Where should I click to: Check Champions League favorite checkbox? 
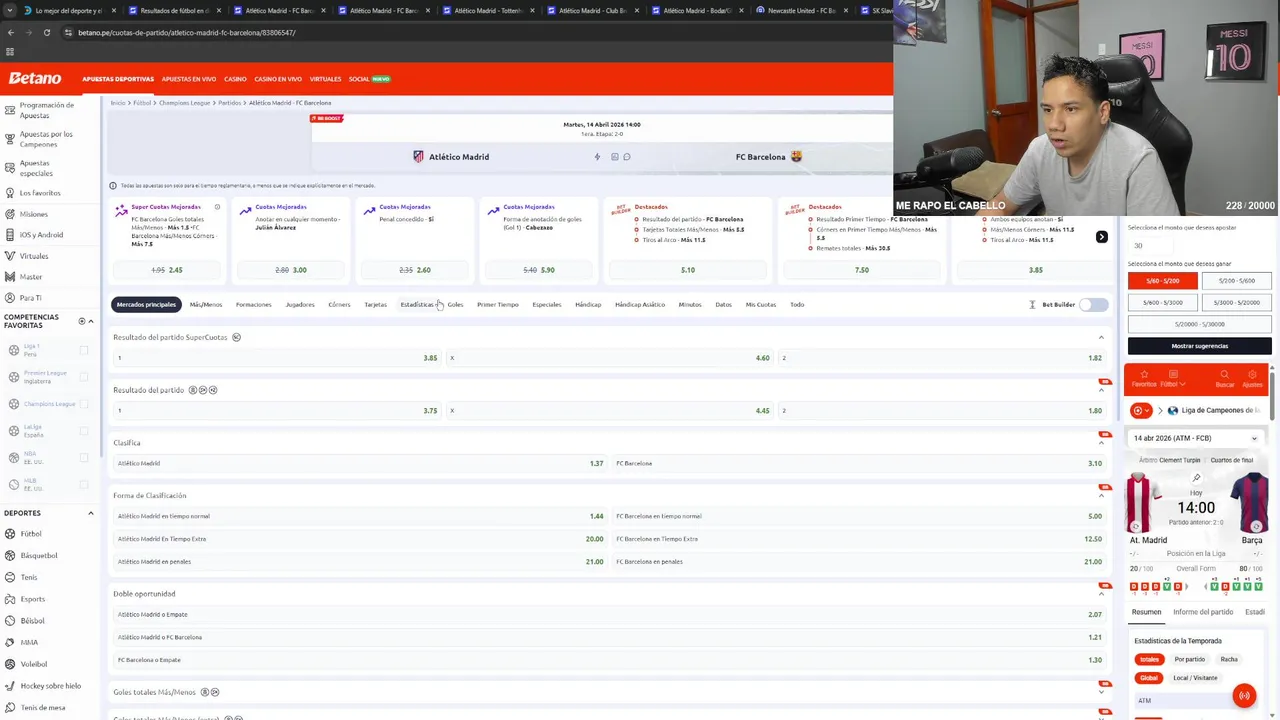coord(84,404)
